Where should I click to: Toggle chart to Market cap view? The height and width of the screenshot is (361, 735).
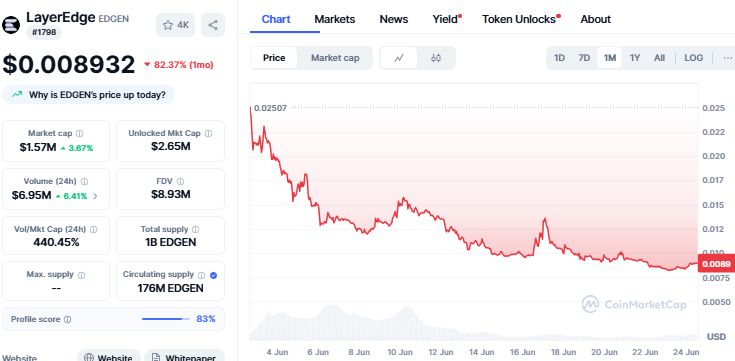point(335,58)
